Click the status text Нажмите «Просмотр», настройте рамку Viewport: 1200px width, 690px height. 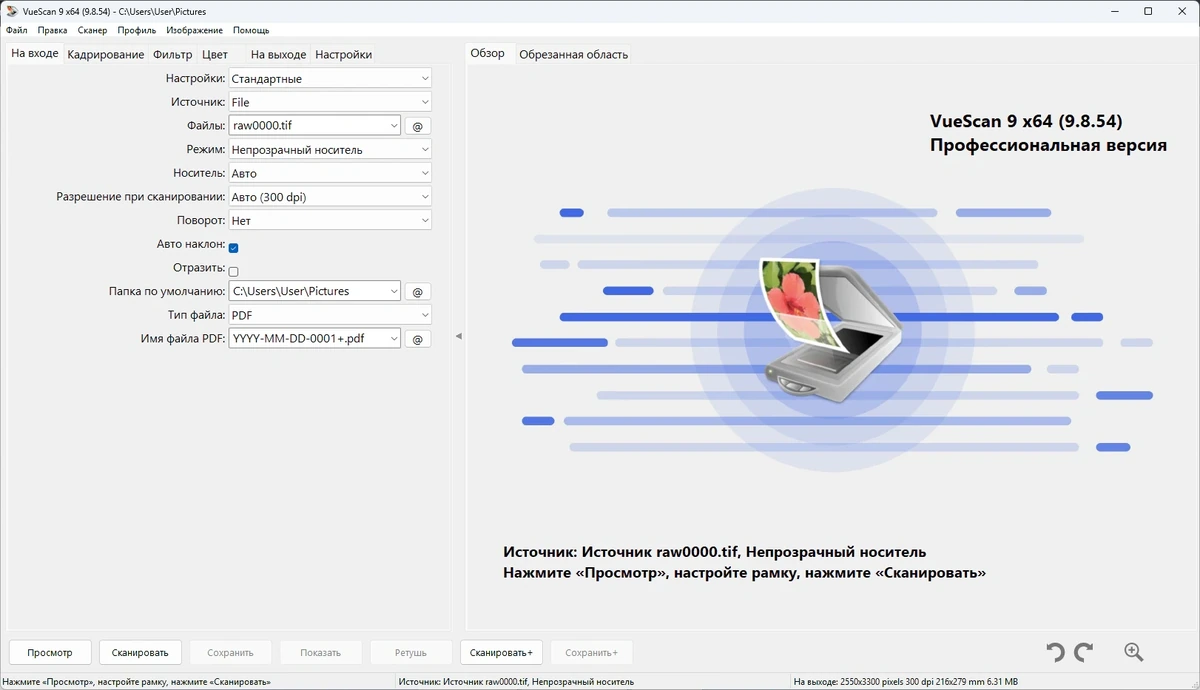coord(136,682)
